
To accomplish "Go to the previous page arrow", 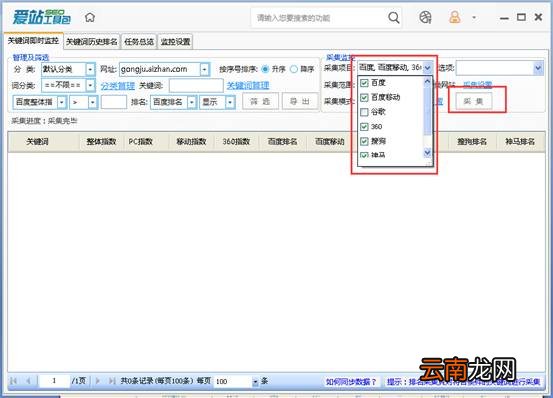I will tap(28, 381).
